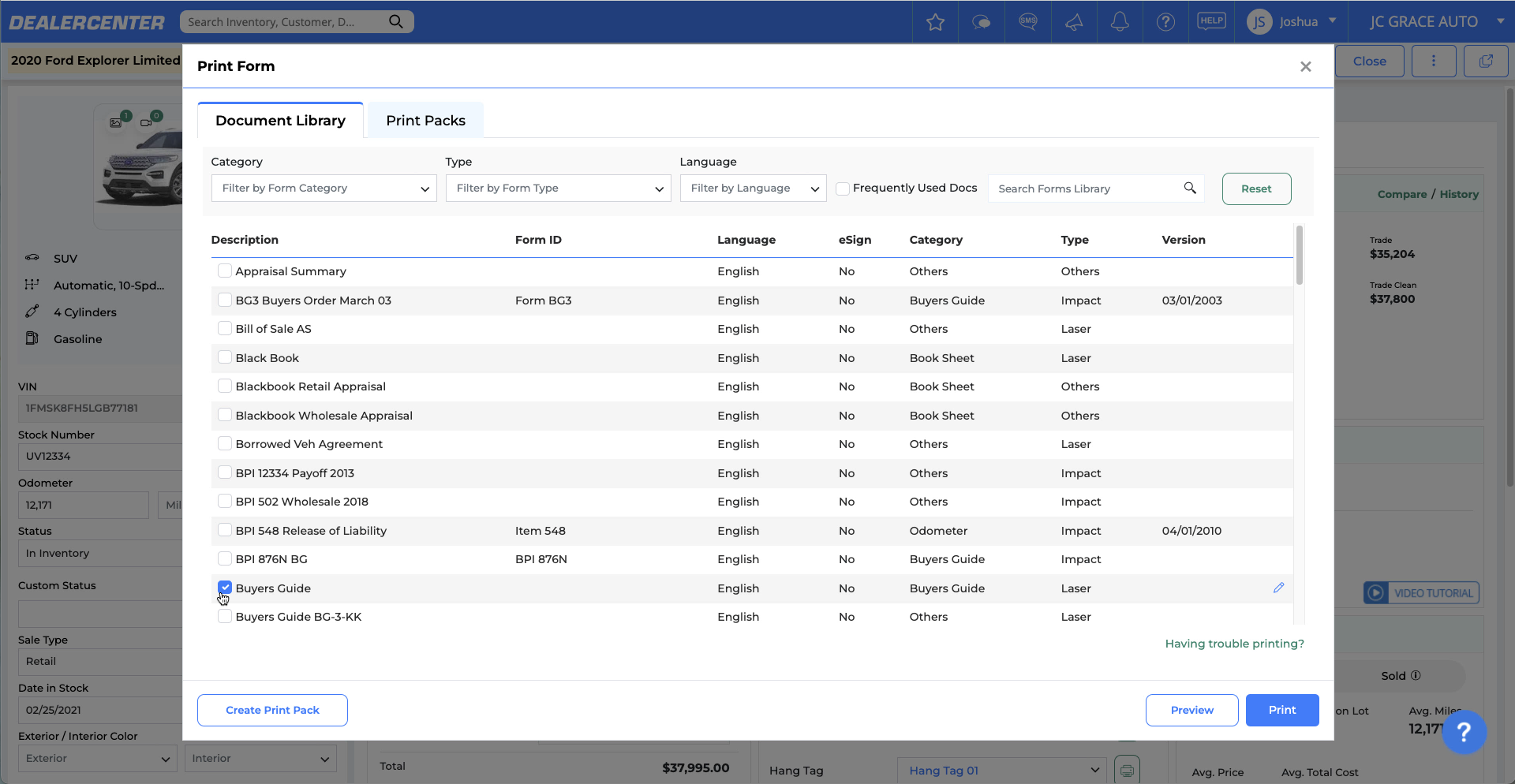The height and width of the screenshot is (784, 1515).
Task: Click the search magnifier in top bar
Action: click(396, 21)
